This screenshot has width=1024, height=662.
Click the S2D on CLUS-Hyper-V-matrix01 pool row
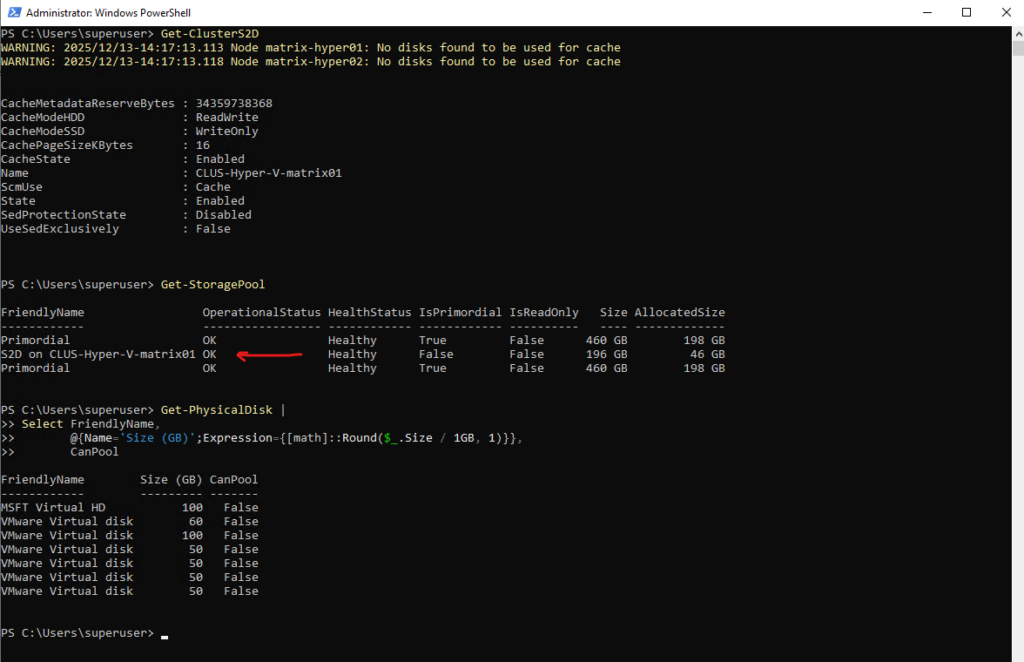[98, 354]
